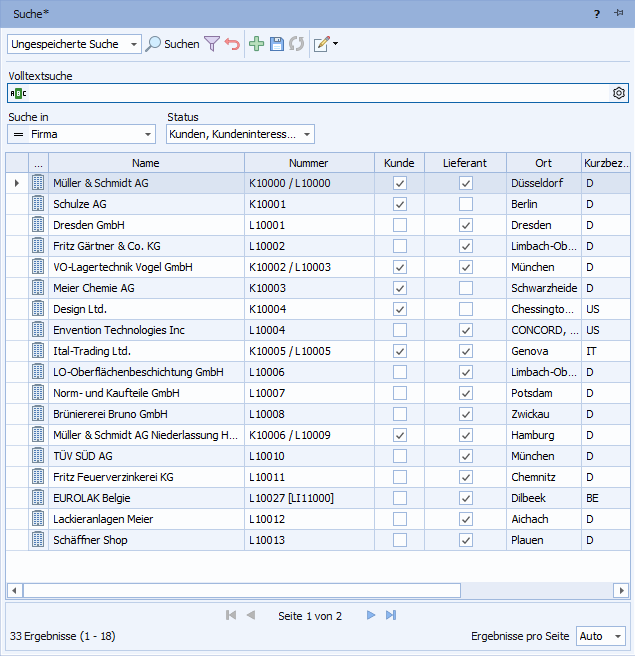
Task: Toggle Lieferant checkbox for Dresden GmbH
Action: [x=465, y=225]
